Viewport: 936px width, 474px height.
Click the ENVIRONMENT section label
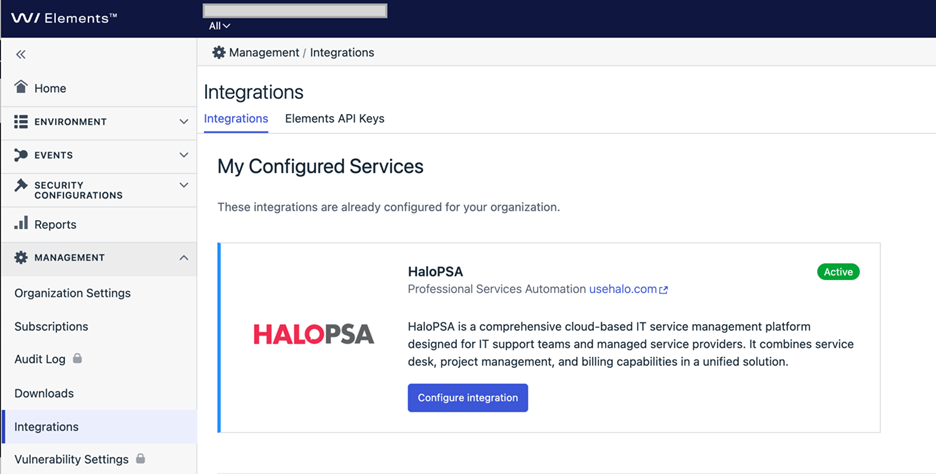coord(70,122)
